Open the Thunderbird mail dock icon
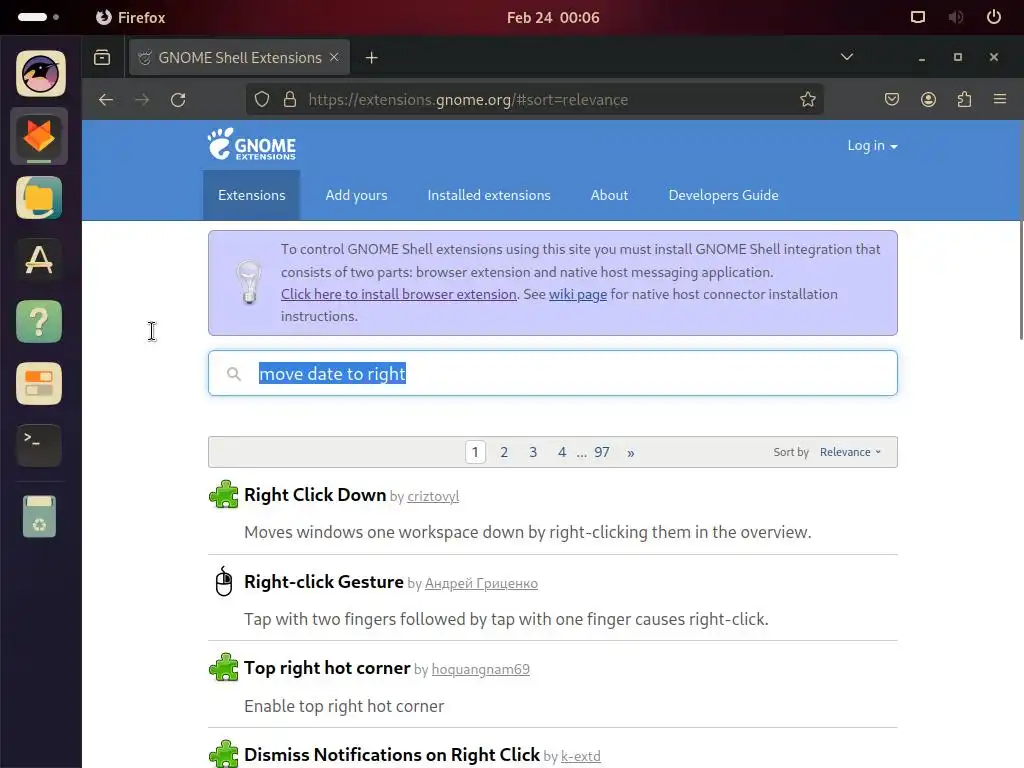This screenshot has width=1024, height=768. click(39, 73)
